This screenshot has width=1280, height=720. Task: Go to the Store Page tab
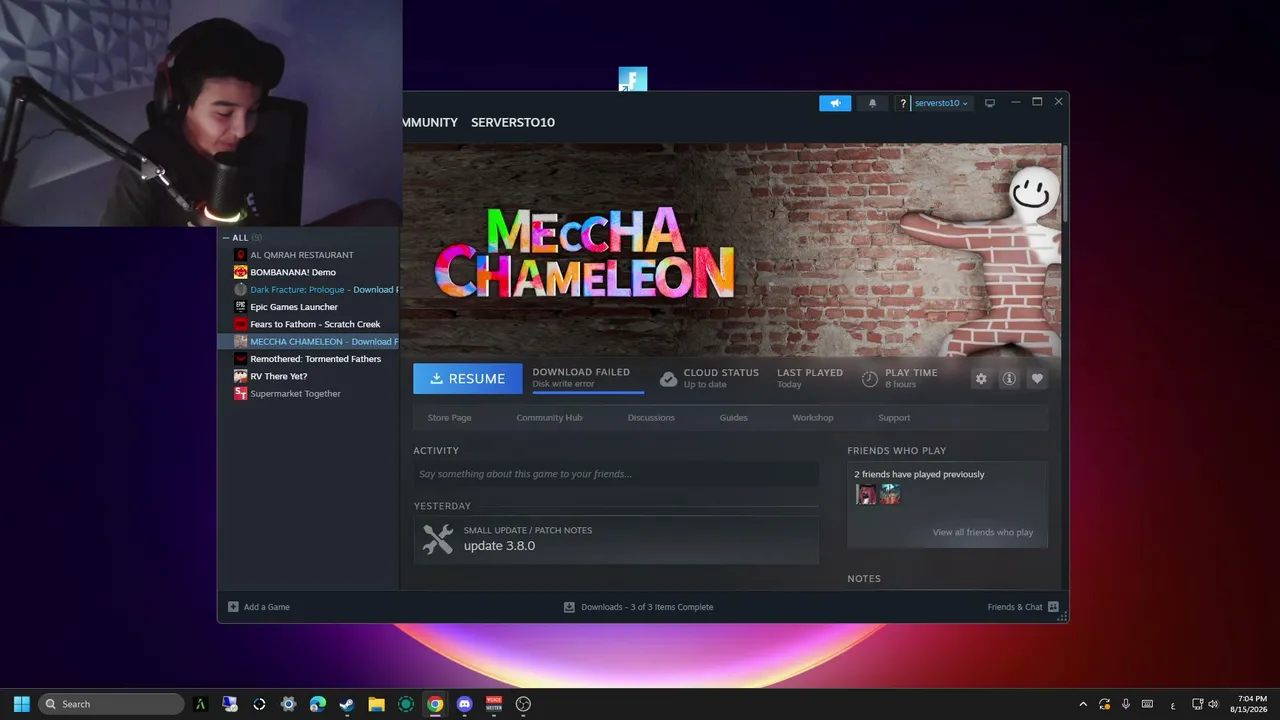[x=449, y=418]
